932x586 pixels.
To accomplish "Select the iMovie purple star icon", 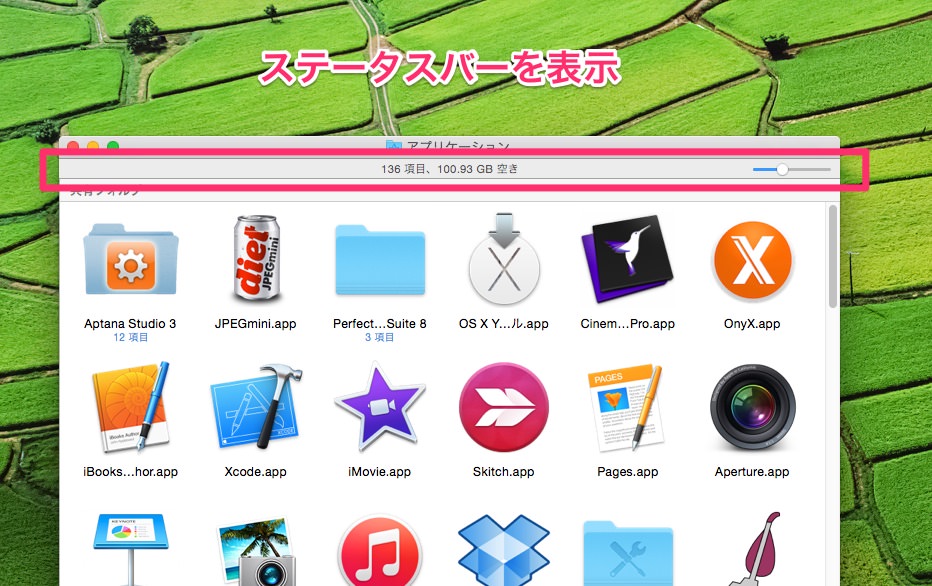I will tap(380, 407).
